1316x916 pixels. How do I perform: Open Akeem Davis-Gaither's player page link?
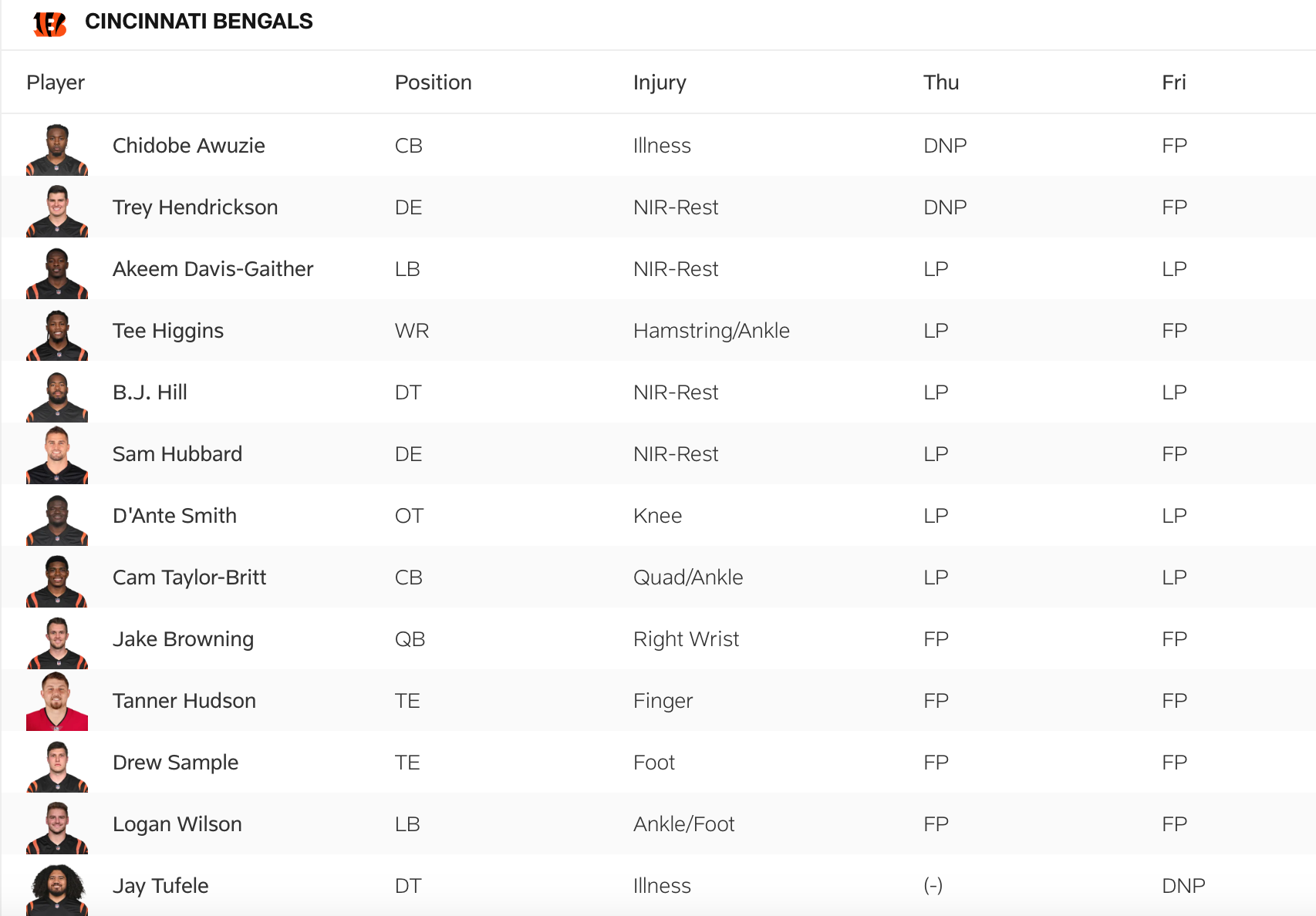(x=213, y=269)
